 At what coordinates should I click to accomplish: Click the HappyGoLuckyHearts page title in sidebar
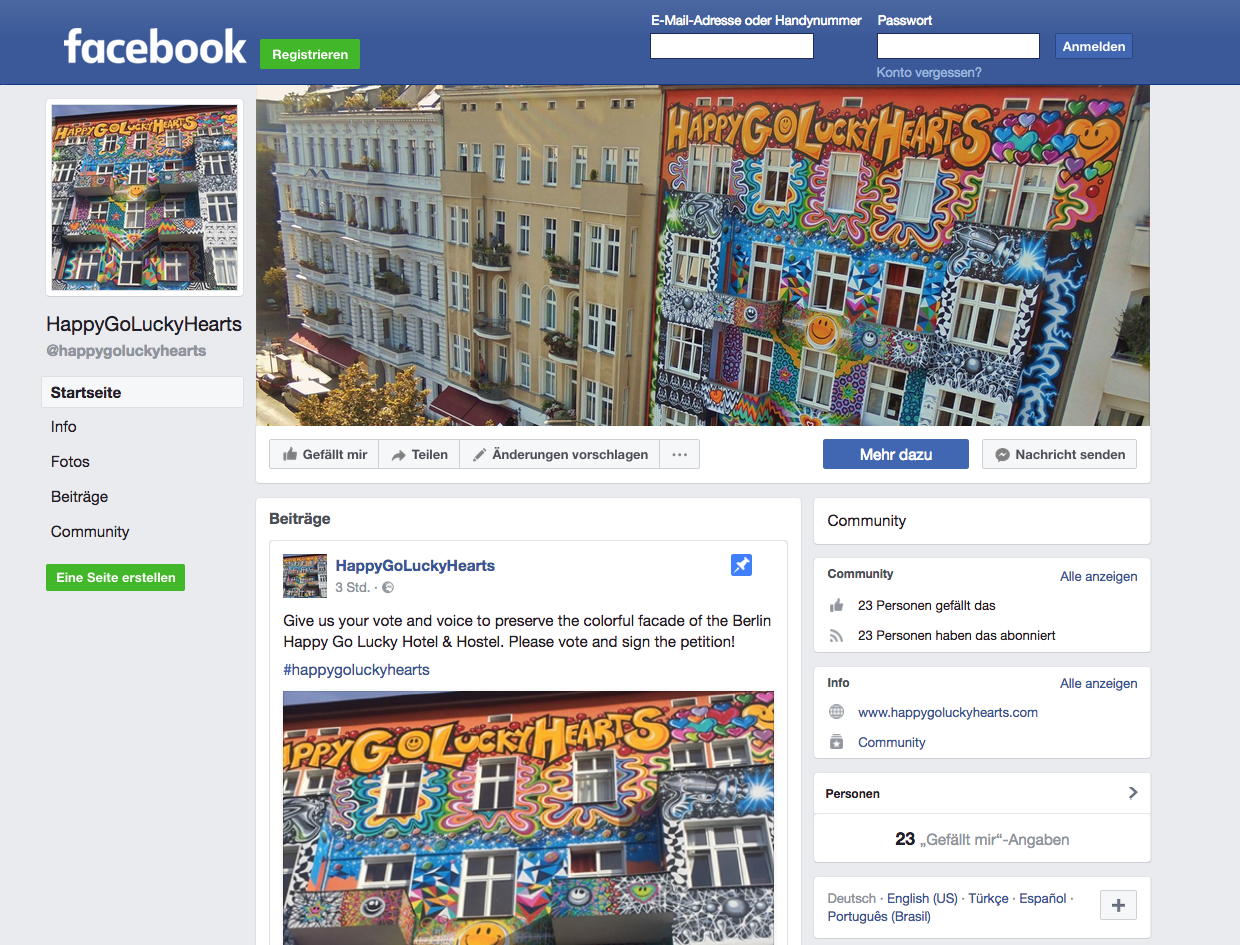pyautogui.click(x=144, y=324)
